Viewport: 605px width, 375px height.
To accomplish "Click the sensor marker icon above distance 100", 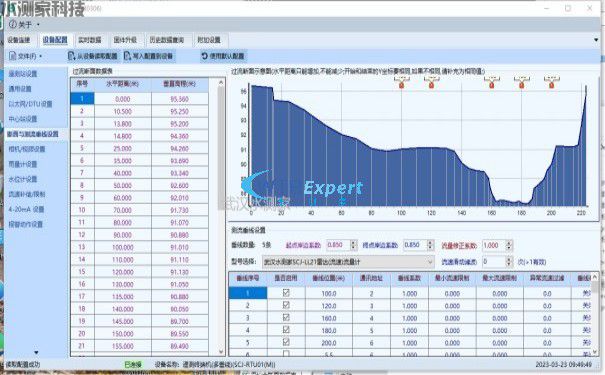I will [401, 82].
